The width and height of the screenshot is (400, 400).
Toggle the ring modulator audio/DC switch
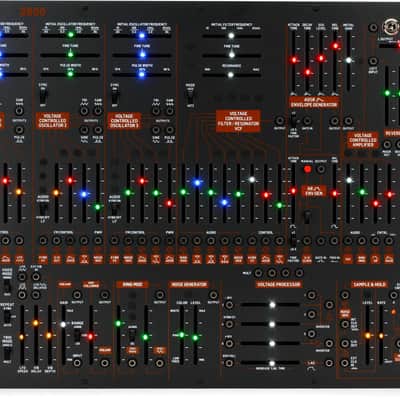(x=132, y=335)
